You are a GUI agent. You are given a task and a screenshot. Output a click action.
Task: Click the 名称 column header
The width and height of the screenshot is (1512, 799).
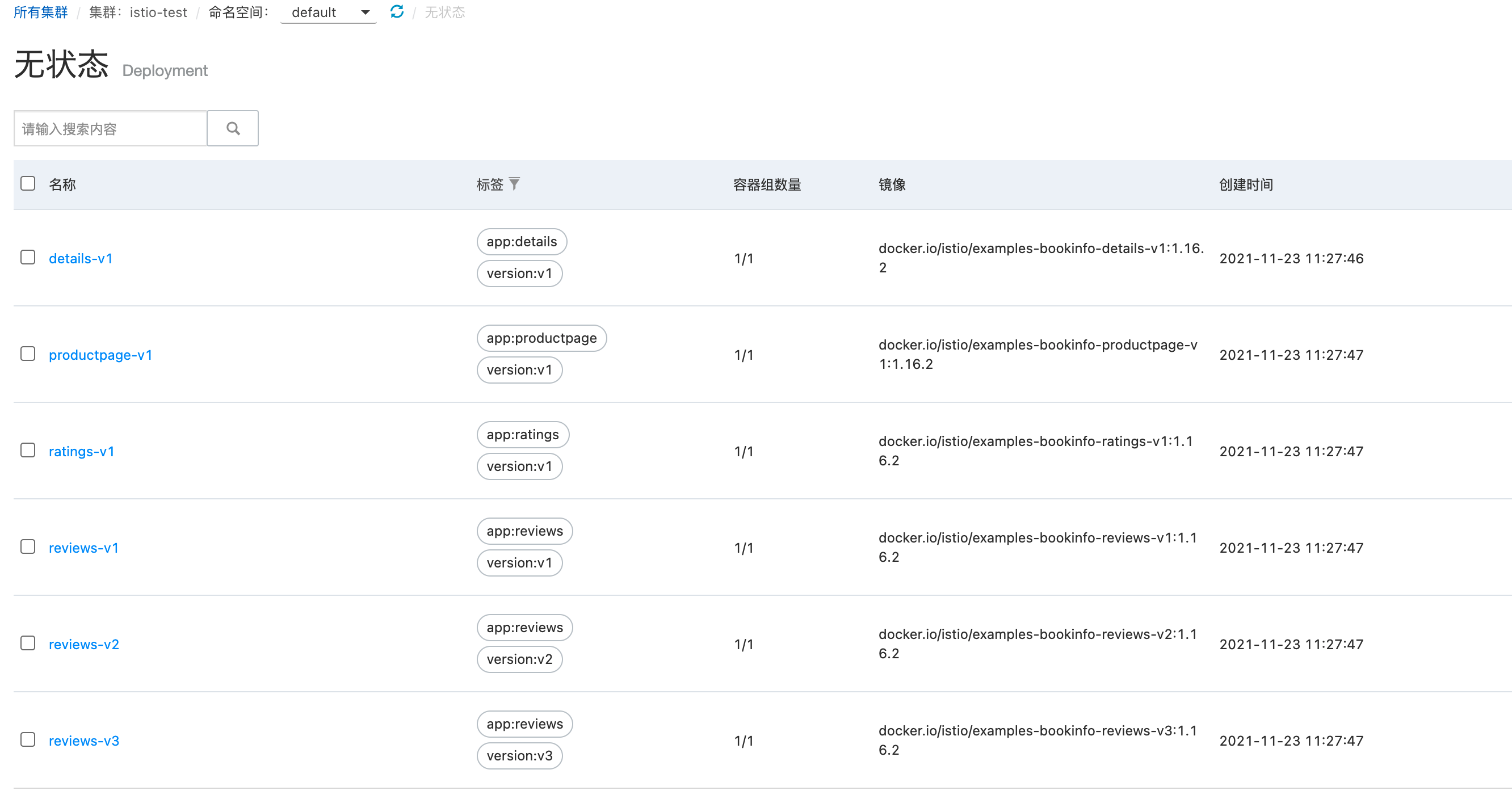(x=62, y=185)
